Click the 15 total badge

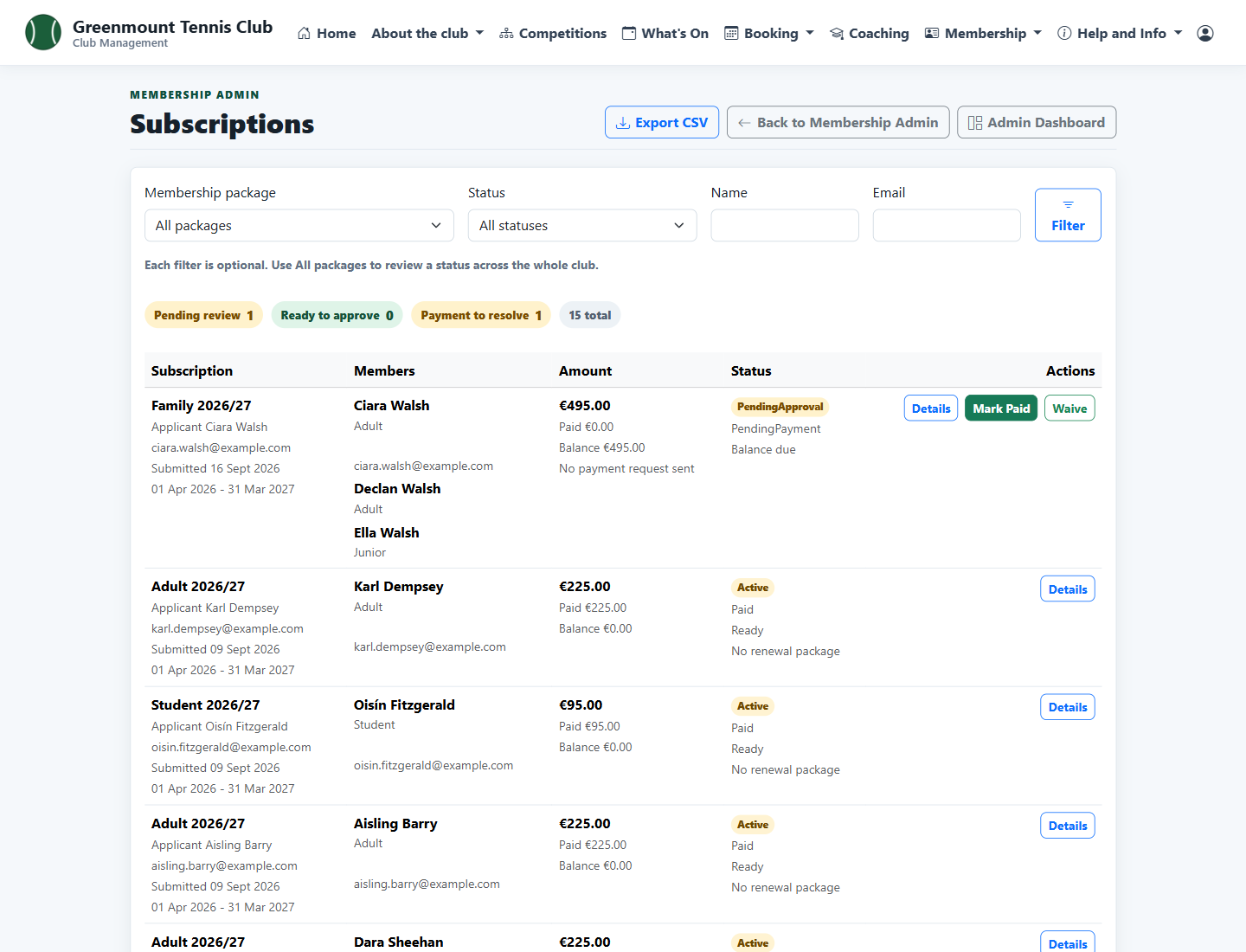[x=590, y=315]
